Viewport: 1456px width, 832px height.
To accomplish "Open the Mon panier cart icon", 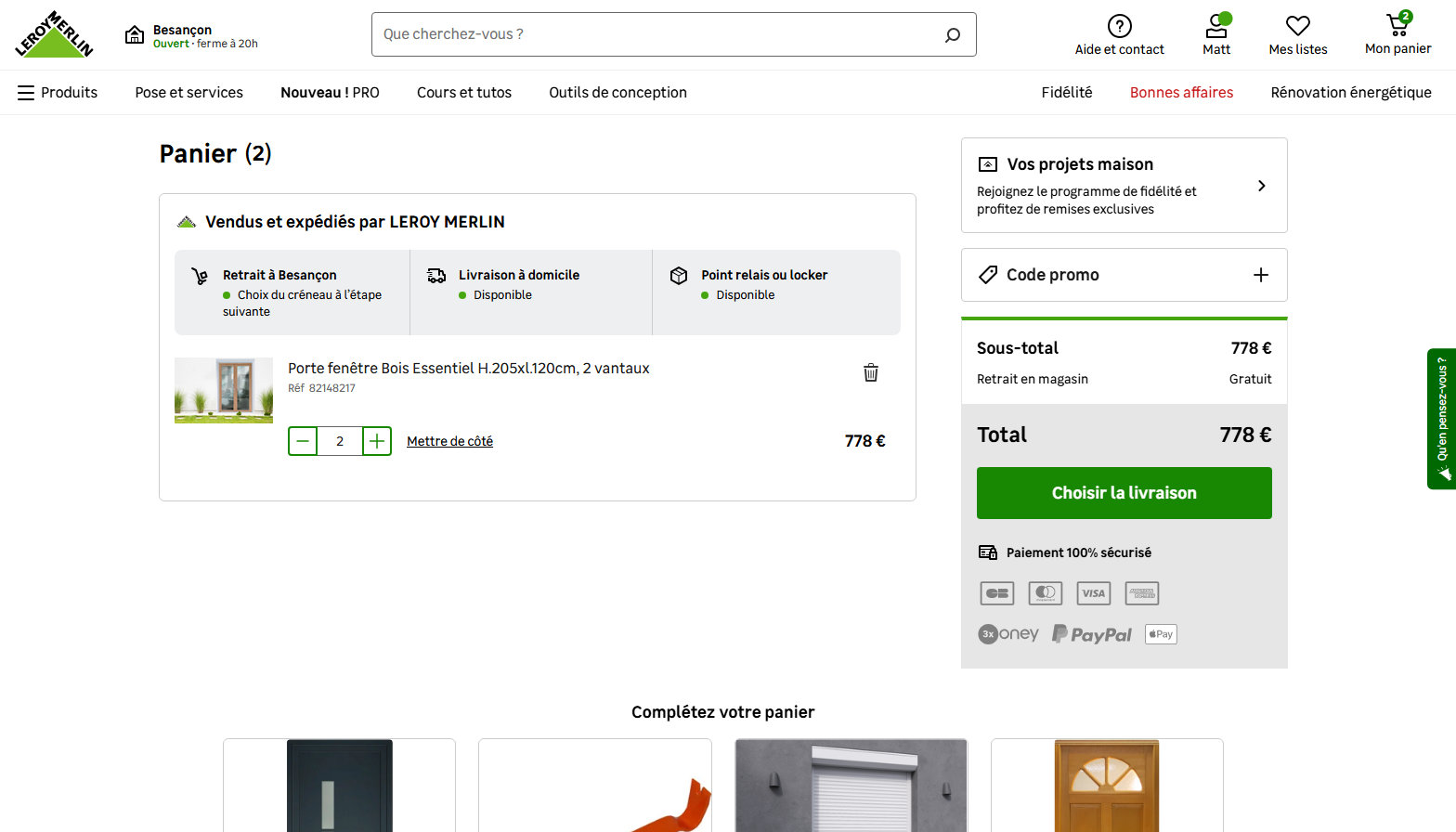I will coord(1397,25).
